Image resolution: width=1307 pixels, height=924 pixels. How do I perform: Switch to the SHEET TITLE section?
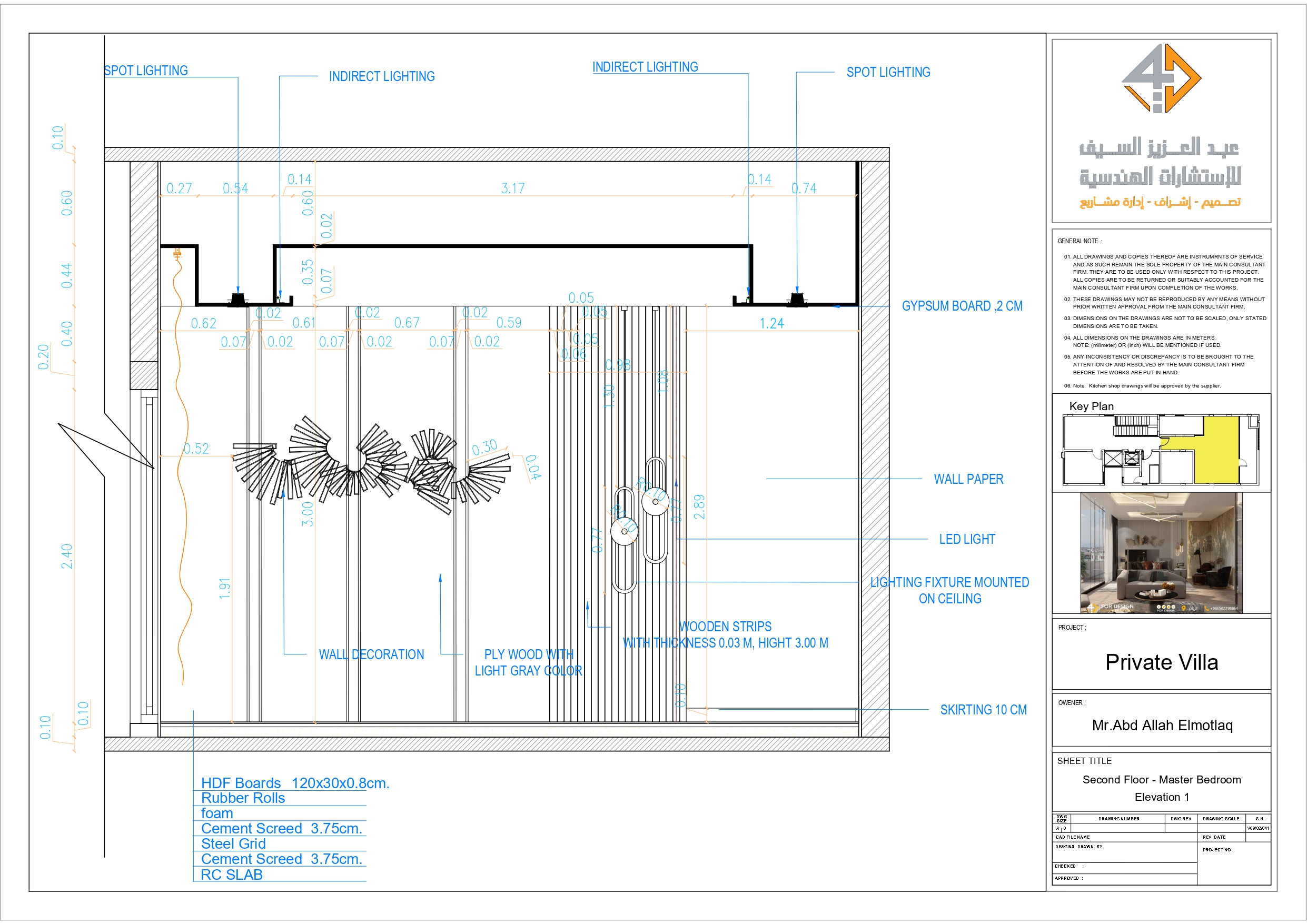(x=1083, y=761)
